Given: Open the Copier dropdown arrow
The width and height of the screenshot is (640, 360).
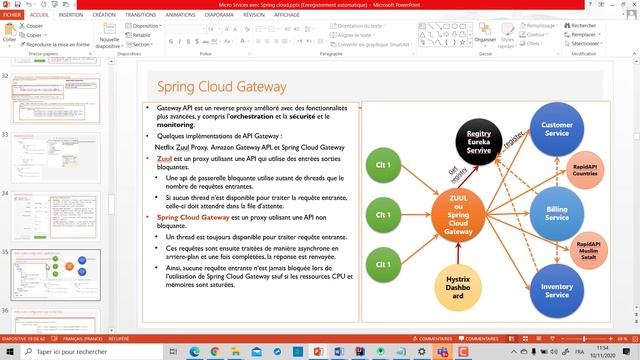Looking at the screenshot, I should pos(46,35).
